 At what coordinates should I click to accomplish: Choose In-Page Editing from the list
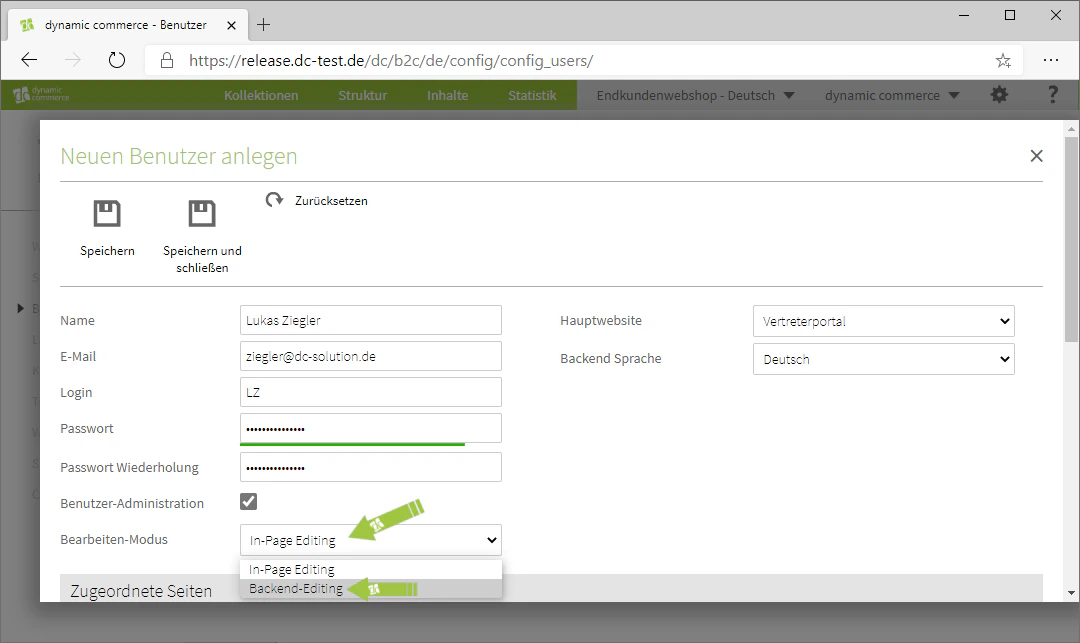coord(371,569)
